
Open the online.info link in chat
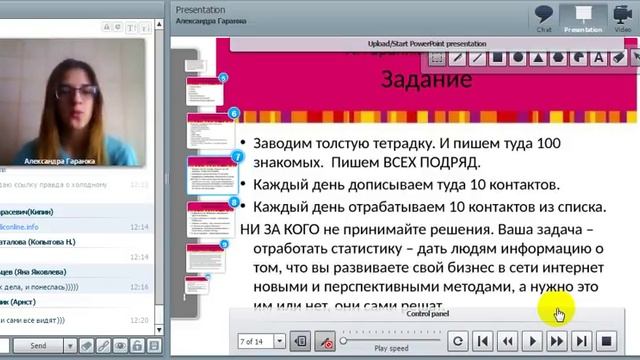19,227
